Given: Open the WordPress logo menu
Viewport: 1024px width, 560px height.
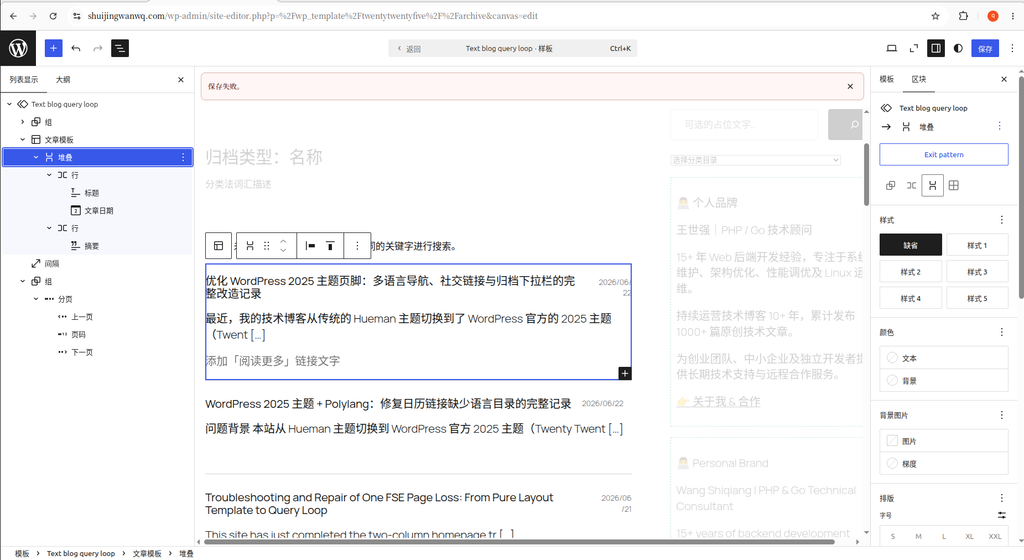Looking at the screenshot, I should pos(18,48).
